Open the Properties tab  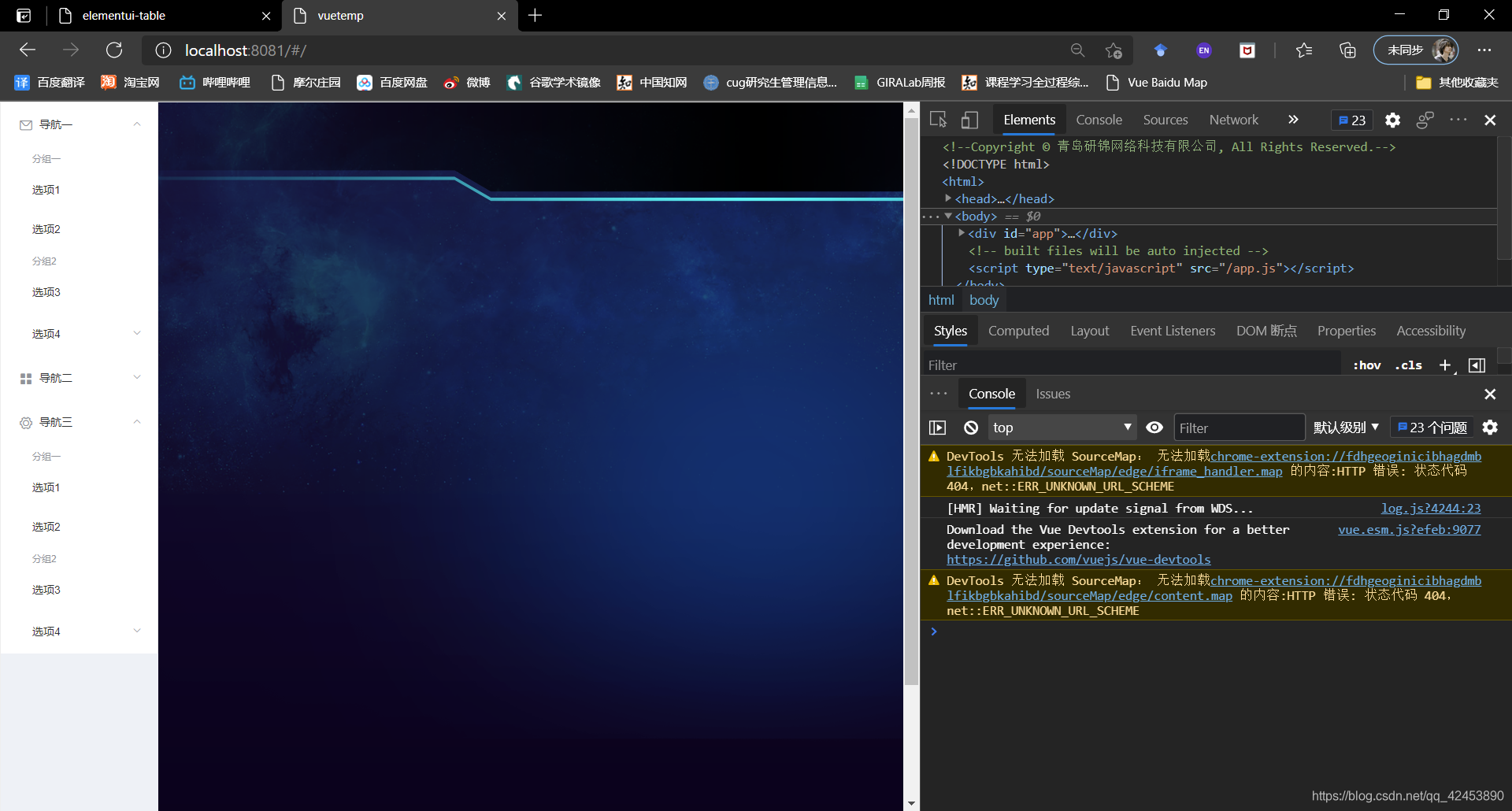1347,331
